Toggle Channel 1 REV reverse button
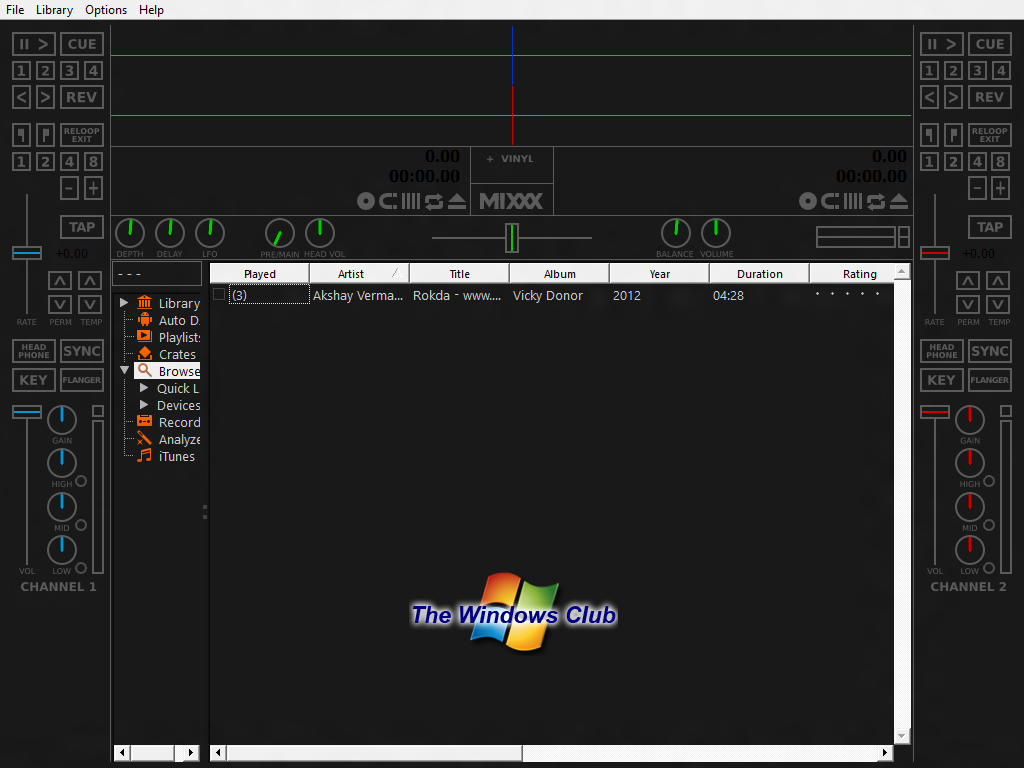The height and width of the screenshot is (768, 1024). [82, 97]
